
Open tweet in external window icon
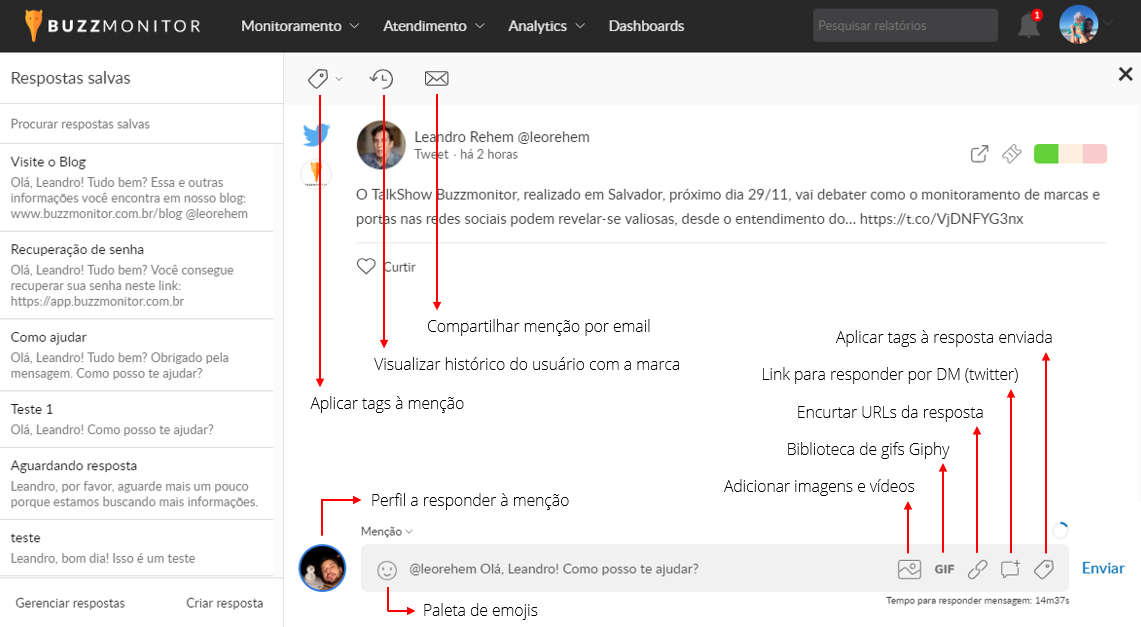tap(980, 154)
